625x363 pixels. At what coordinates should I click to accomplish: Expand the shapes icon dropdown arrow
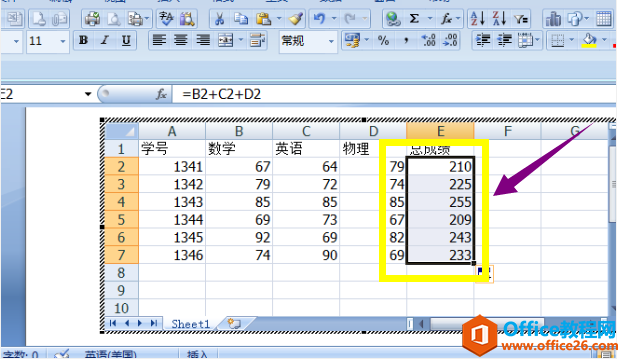586,19
